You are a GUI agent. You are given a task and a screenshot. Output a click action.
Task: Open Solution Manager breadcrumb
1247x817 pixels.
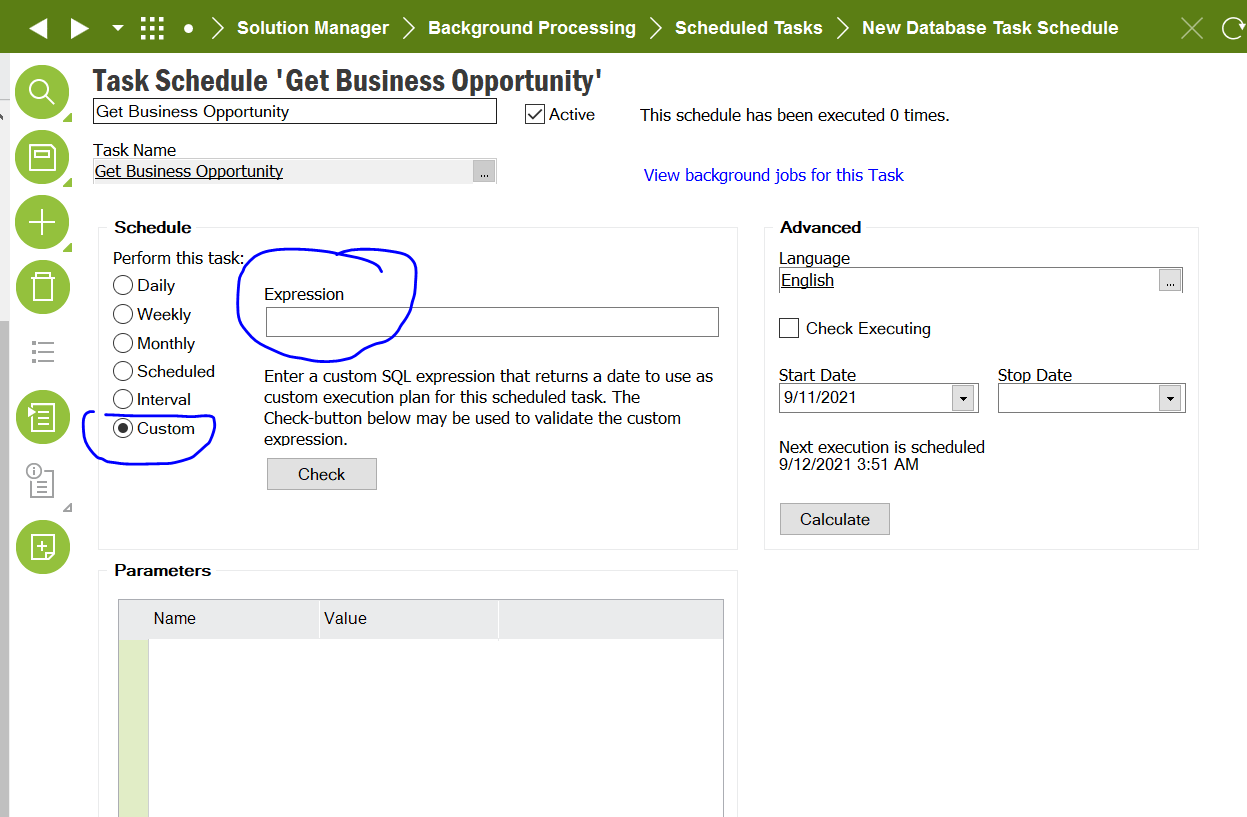pyautogui.click(x=313, y=28)
